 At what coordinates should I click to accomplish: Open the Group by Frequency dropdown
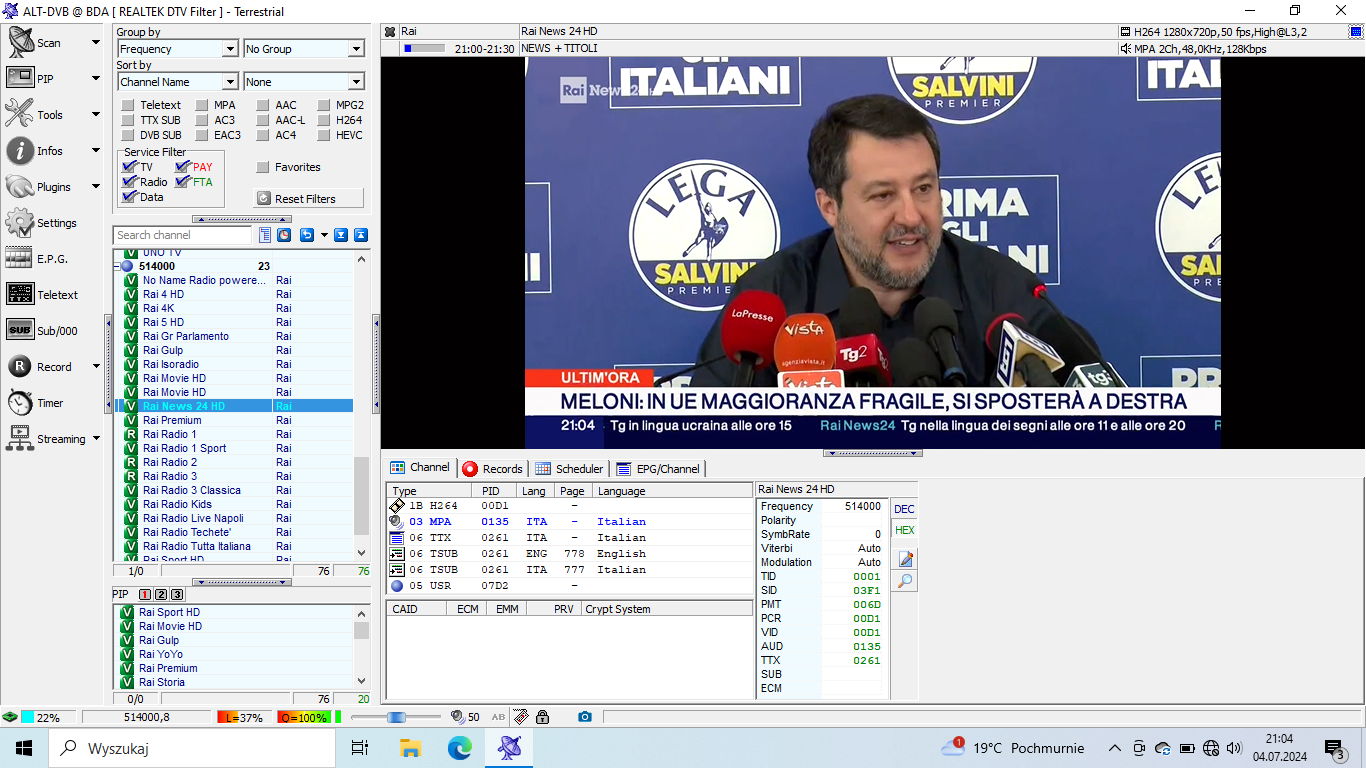coord(177,48)
